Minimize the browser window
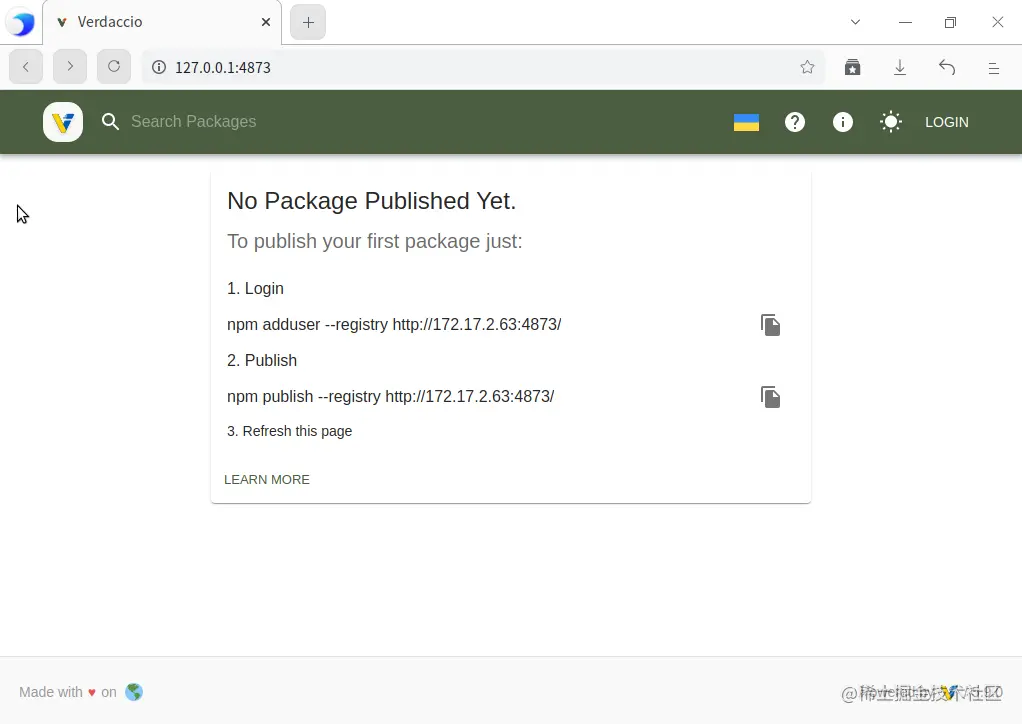Screen dimensions: 1022x724 tap(905, 22)
